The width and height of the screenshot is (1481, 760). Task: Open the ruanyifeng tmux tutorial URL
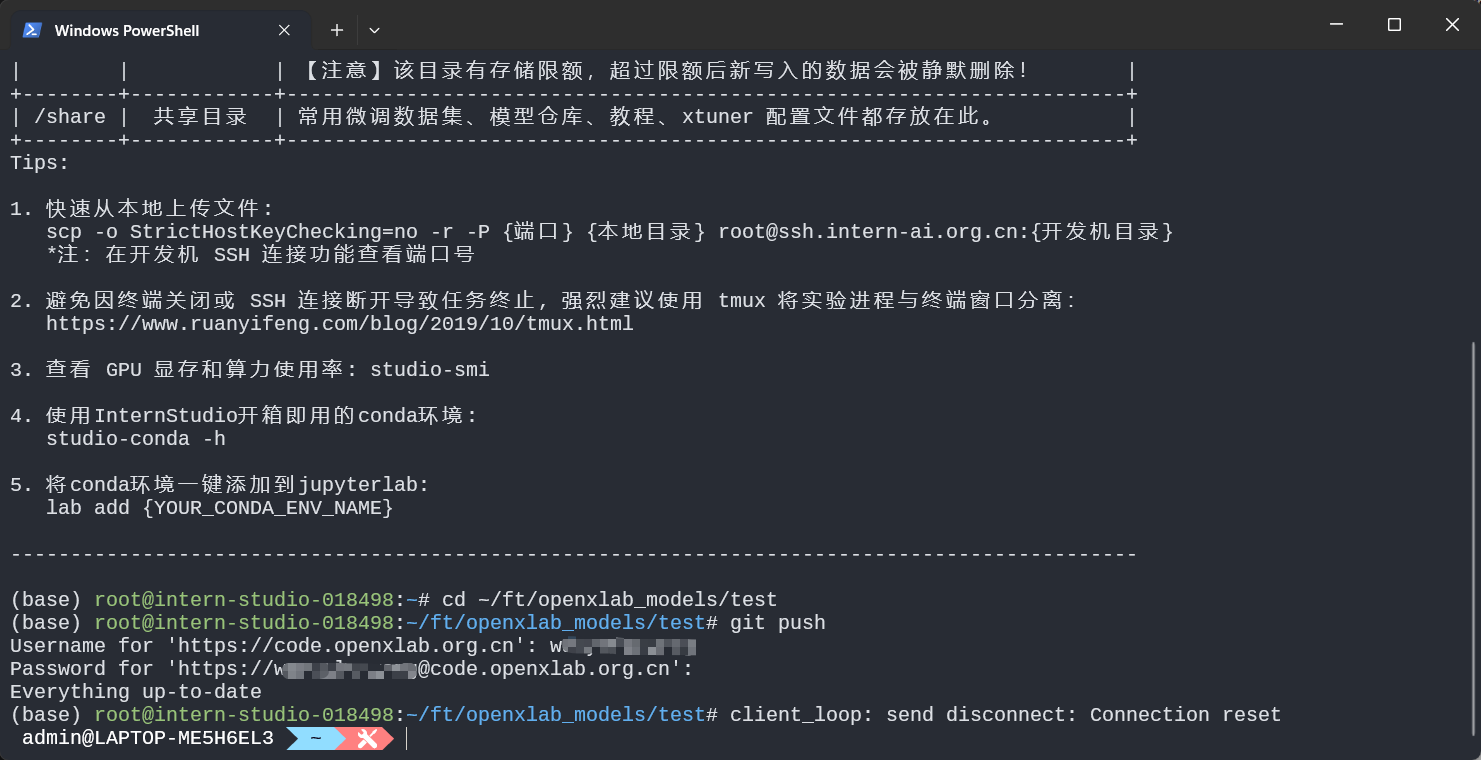340,324
